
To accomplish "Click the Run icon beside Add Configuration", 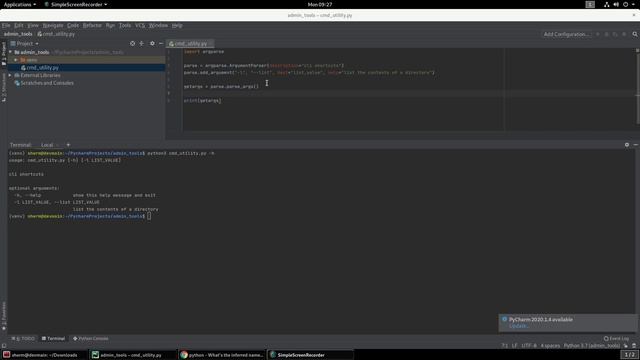I will [x=598, y=34].
